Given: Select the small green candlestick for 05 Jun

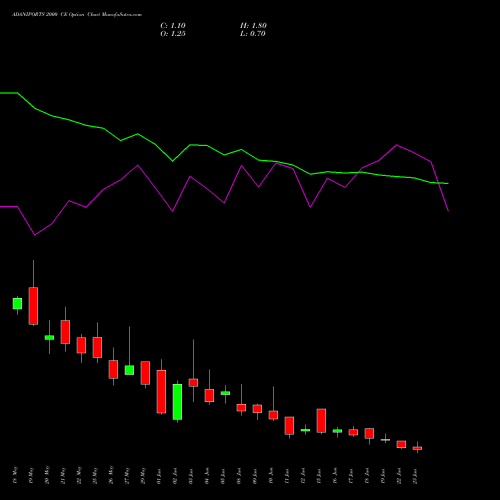Looking at the screenshot, I should 225,393.
